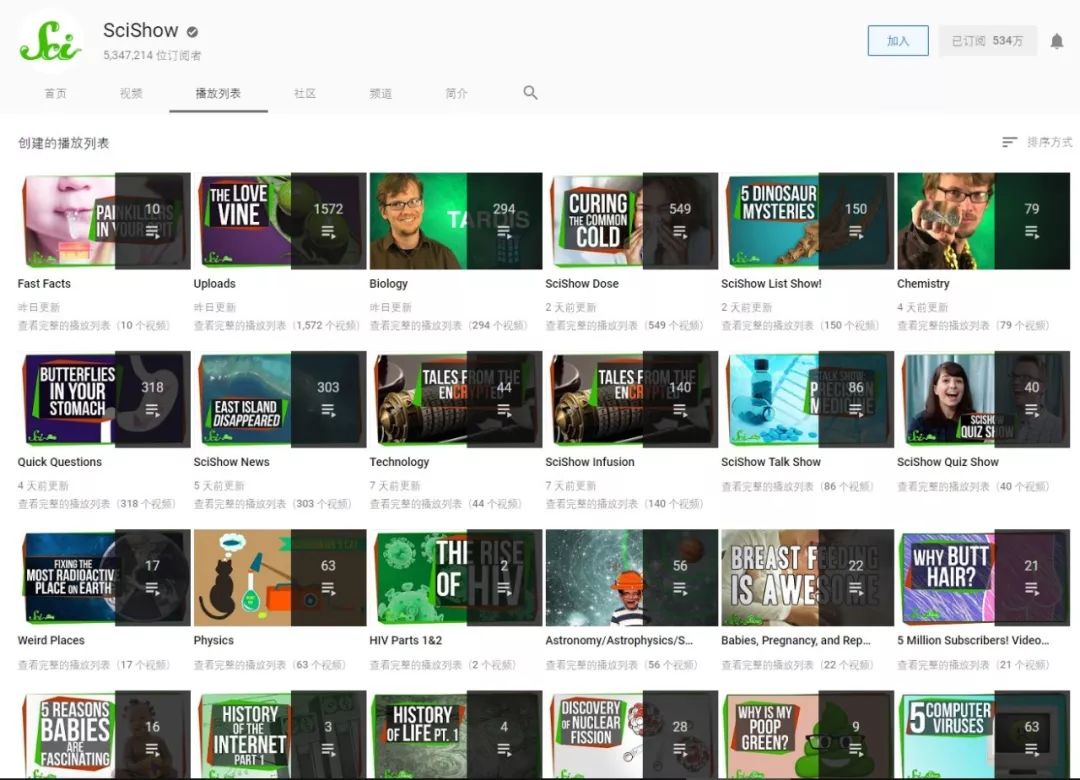This screenshot has height=780, width=1080.
Task: Click the playlist queue icon on Biology thumbnail
Action: 504,232
